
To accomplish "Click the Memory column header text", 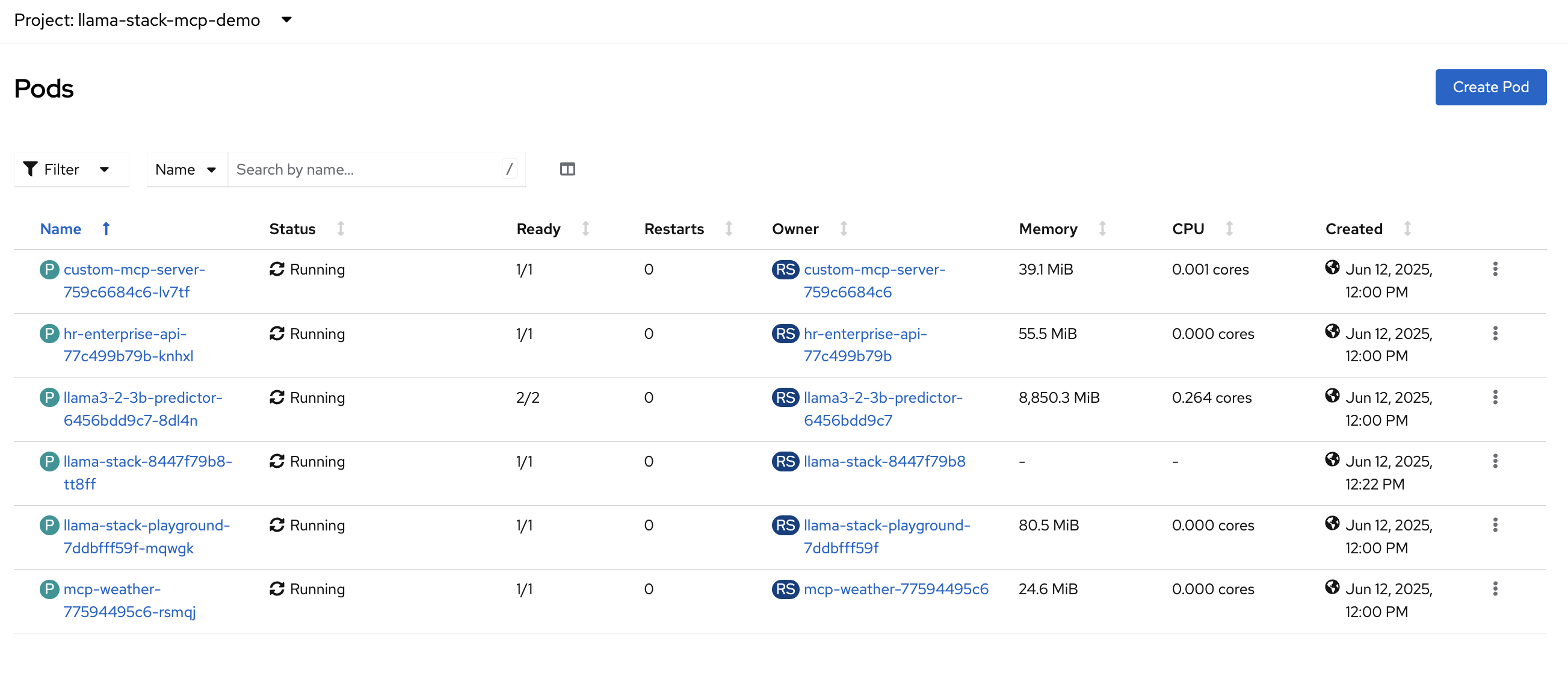I will (x=1048, y=229).
